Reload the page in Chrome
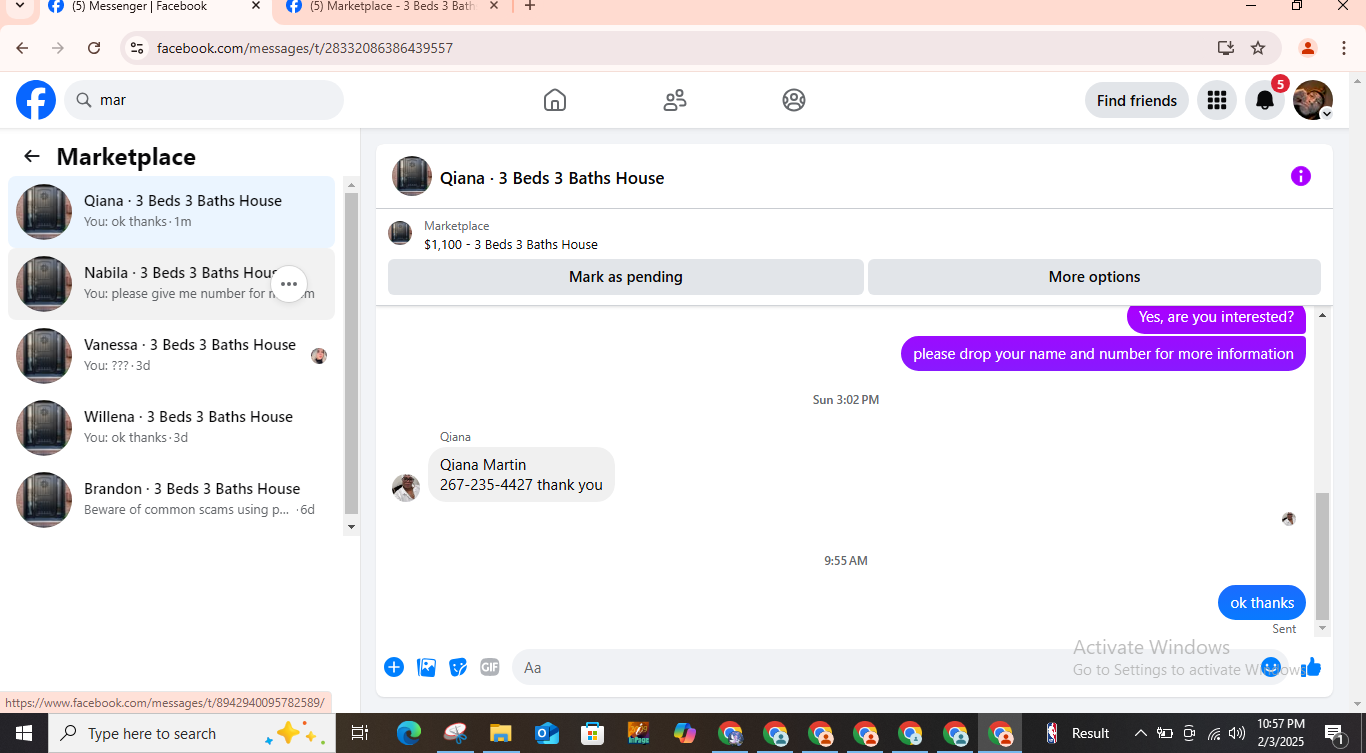The image size is (1366, 753). pos(94,48)
